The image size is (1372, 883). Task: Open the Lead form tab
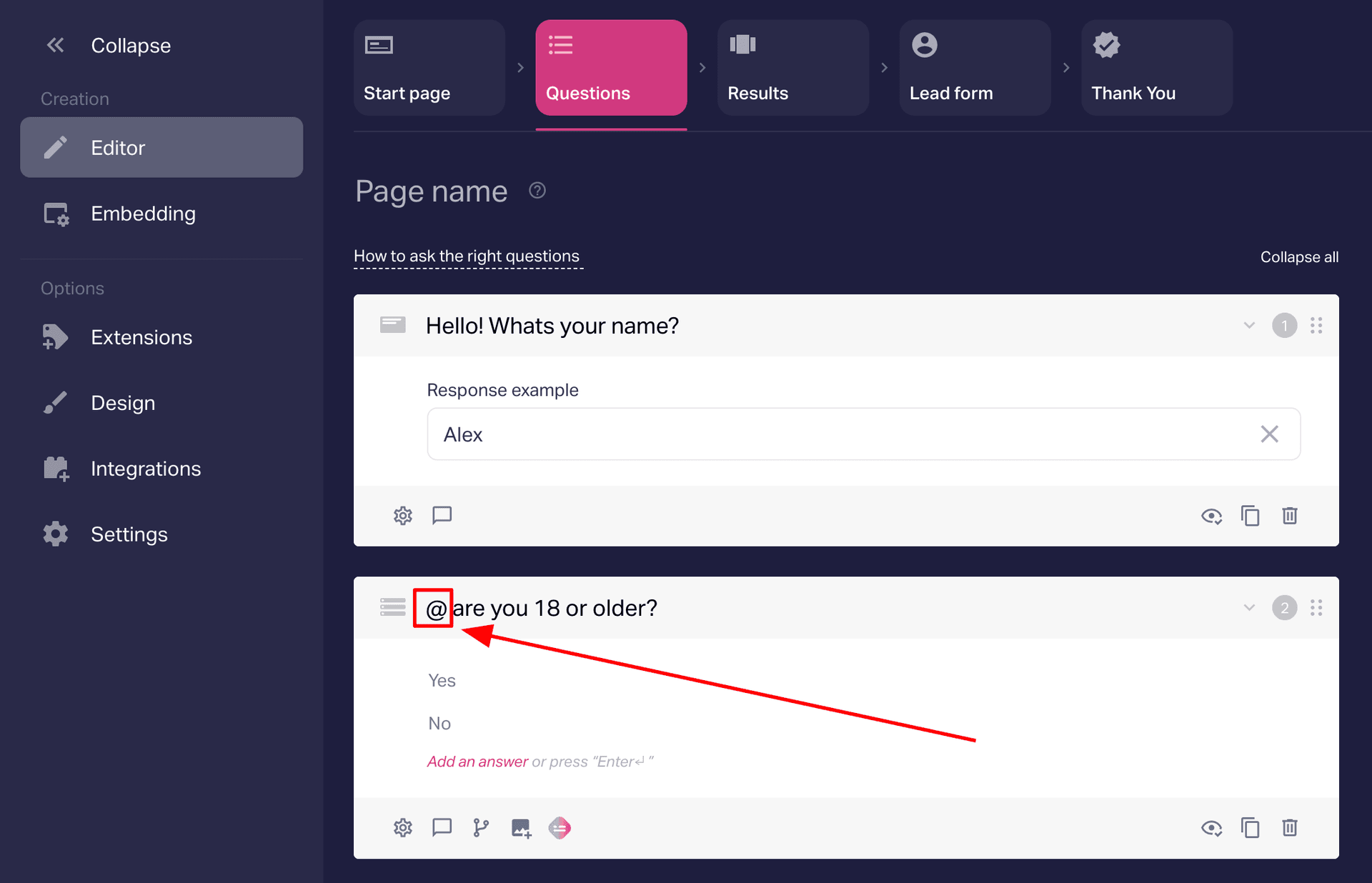click(x=975, y=68)
